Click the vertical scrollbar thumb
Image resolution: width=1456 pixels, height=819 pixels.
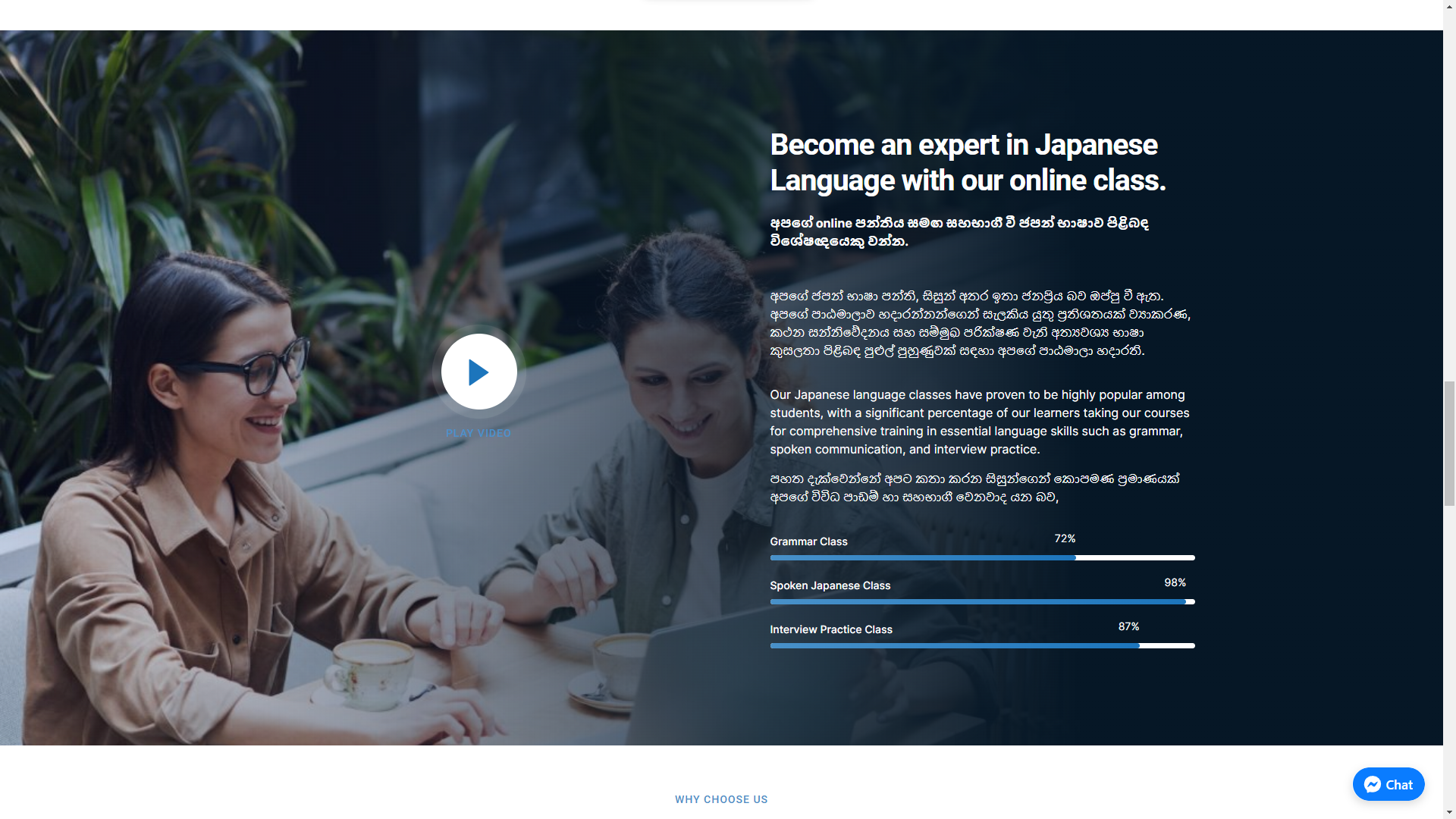coord(1449,442)
